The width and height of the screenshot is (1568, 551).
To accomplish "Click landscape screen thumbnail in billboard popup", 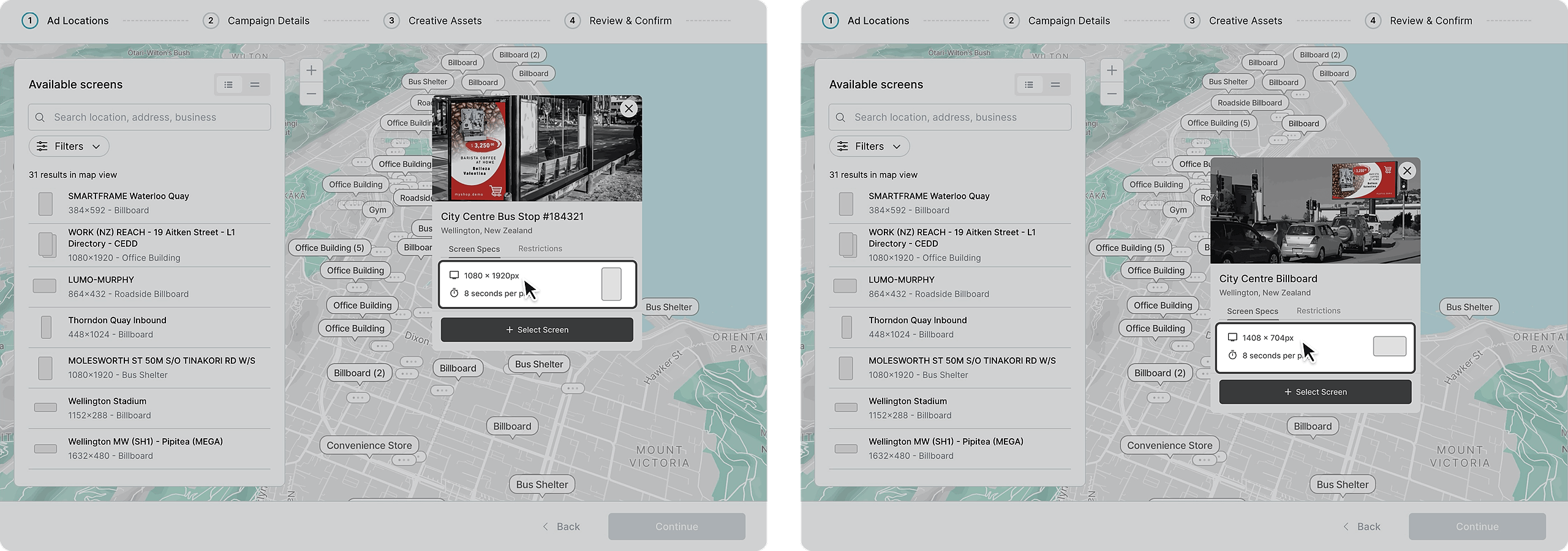I will tap(1389, 346).
